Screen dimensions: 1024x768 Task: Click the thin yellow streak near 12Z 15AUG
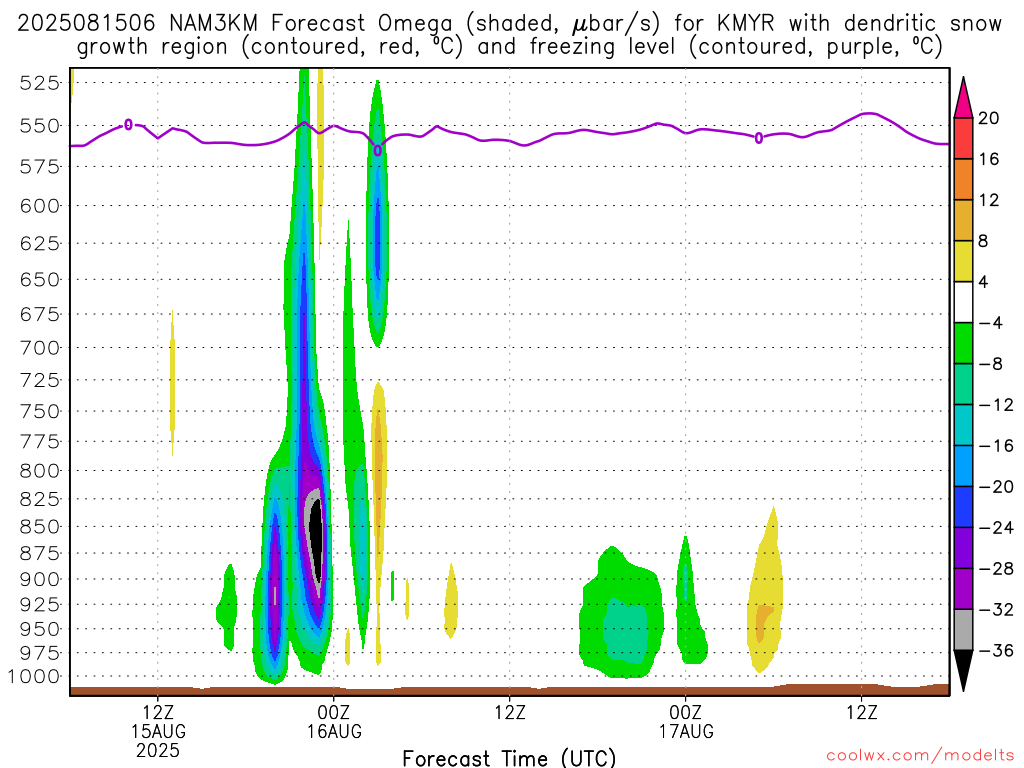coord(172,382)
